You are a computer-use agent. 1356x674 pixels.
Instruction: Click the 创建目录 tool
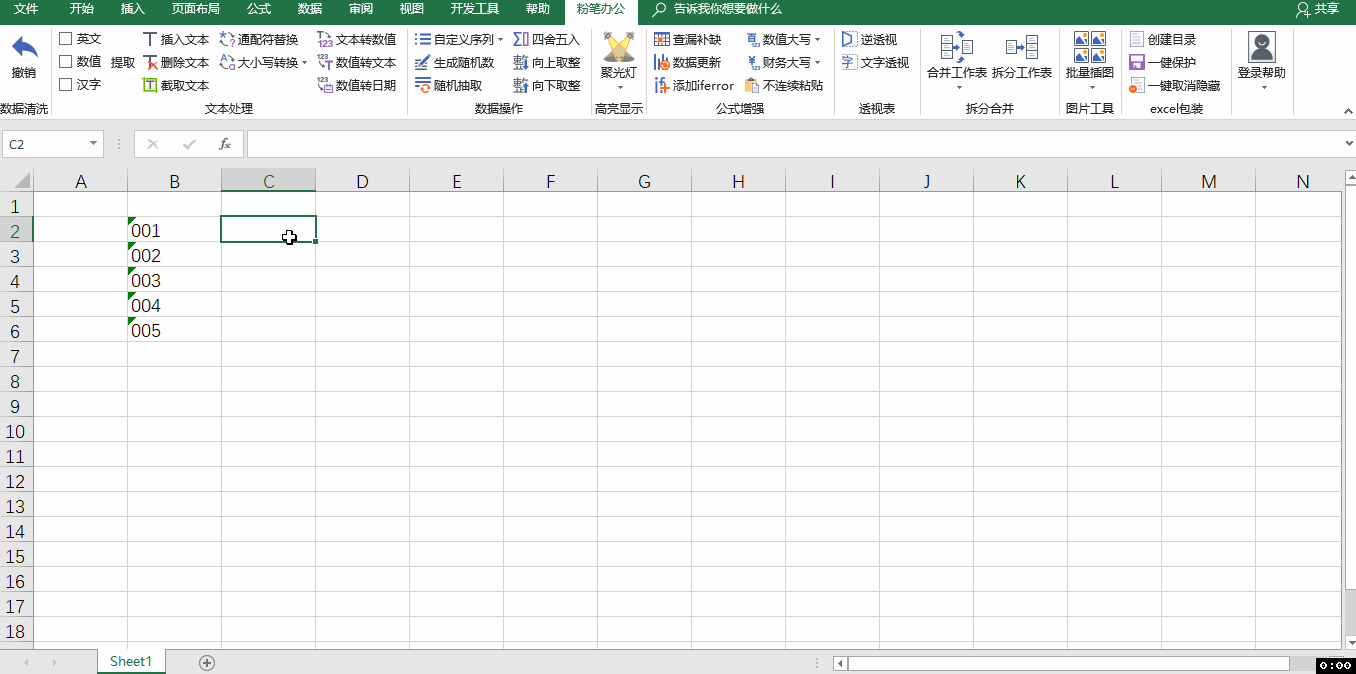click(1163, 39)
